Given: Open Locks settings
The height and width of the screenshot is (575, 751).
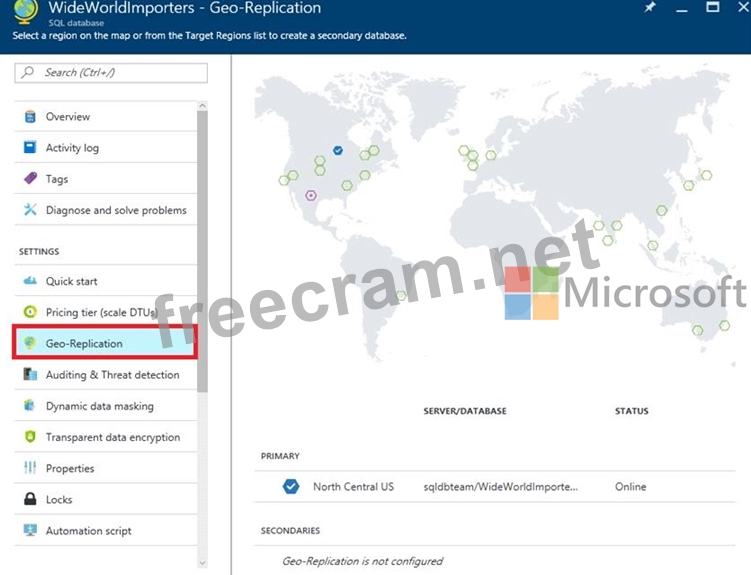Looking at the screenshot, I should [105, 499].
